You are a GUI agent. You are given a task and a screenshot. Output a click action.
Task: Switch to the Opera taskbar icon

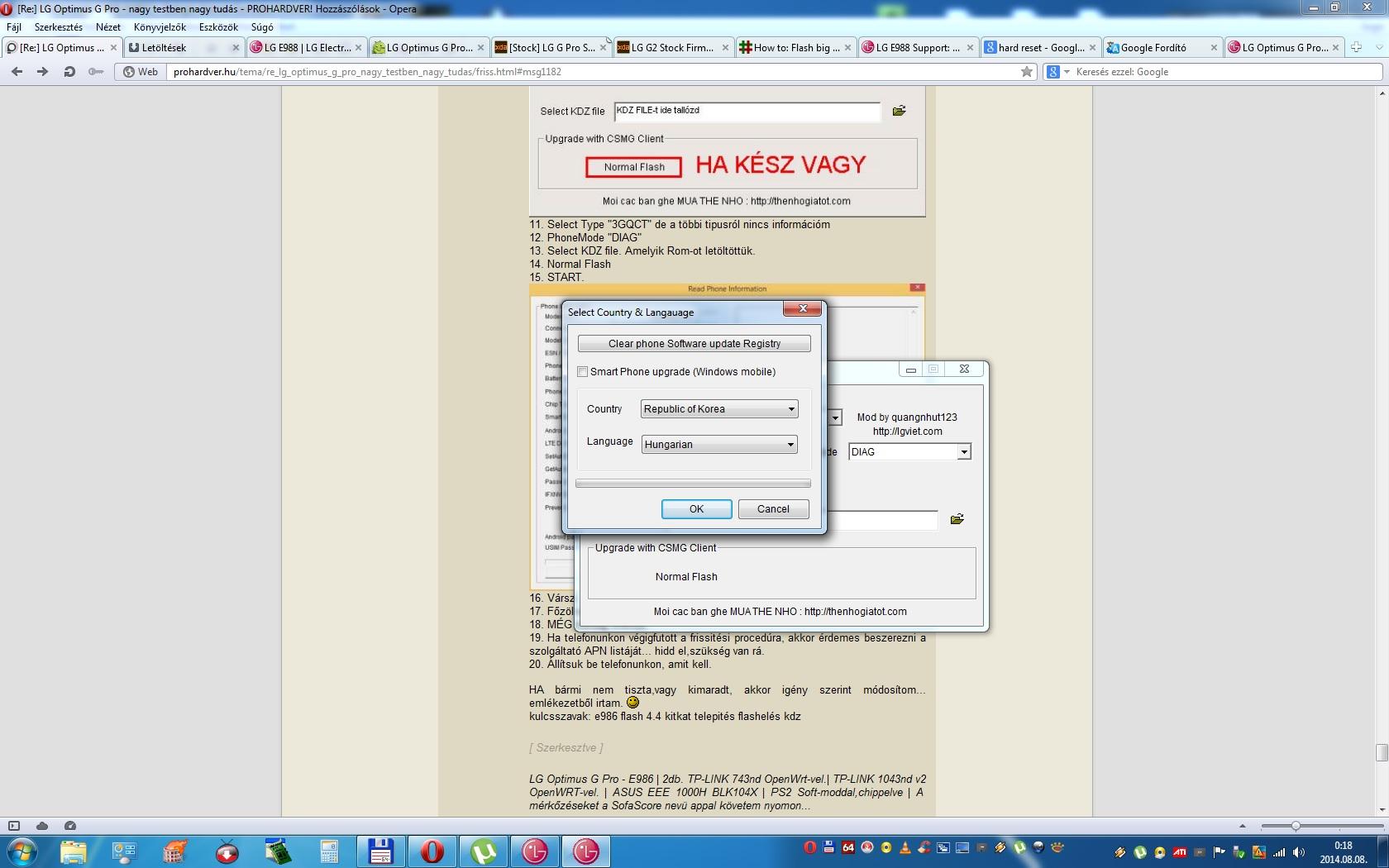click(432, 851)
